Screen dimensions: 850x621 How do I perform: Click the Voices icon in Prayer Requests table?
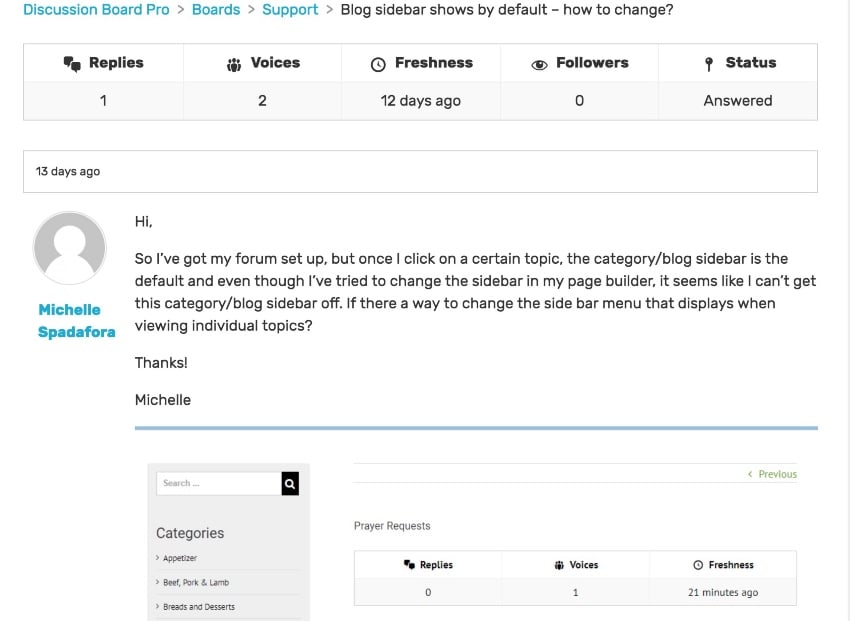click(558, 565)
